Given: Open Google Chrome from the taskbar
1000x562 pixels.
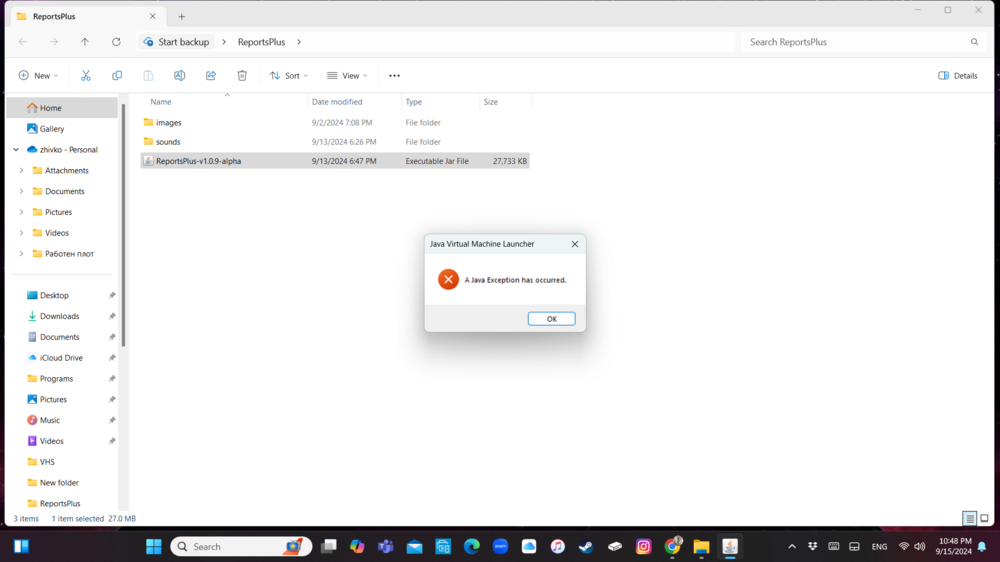Looking at the screenshot, I should 672,547.
